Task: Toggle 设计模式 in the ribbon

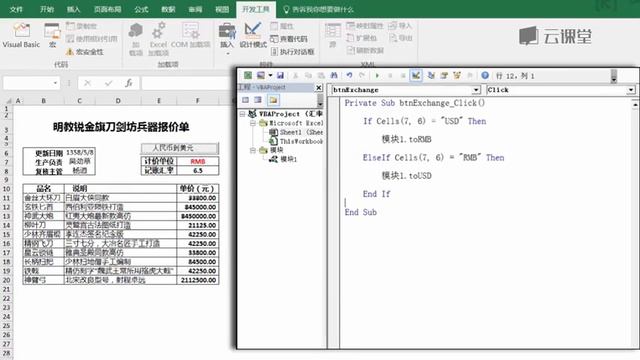Action: click(x=253, y=36)
